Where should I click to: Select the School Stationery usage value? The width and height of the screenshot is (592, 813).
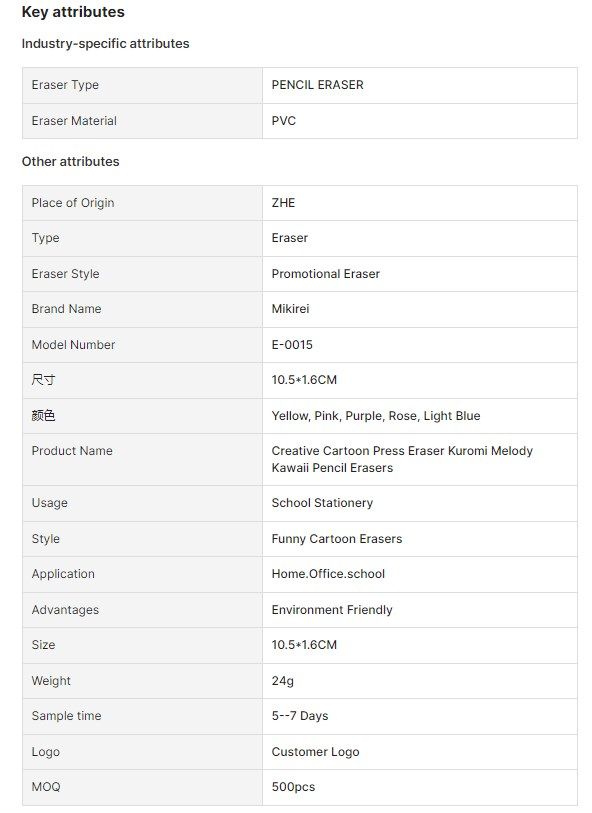tap(322, 503)
